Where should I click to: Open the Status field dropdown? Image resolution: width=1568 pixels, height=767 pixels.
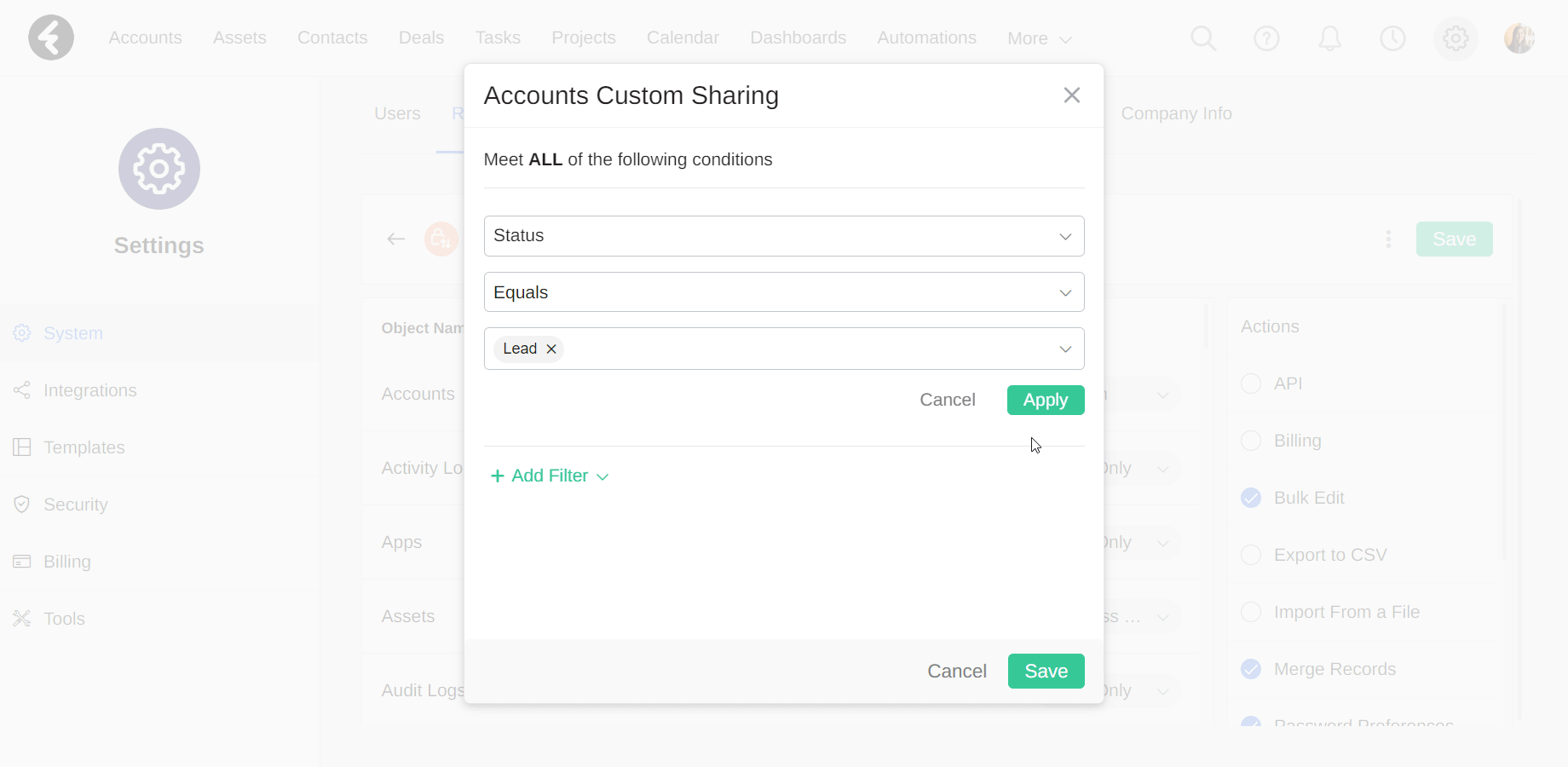pos(784,236)
